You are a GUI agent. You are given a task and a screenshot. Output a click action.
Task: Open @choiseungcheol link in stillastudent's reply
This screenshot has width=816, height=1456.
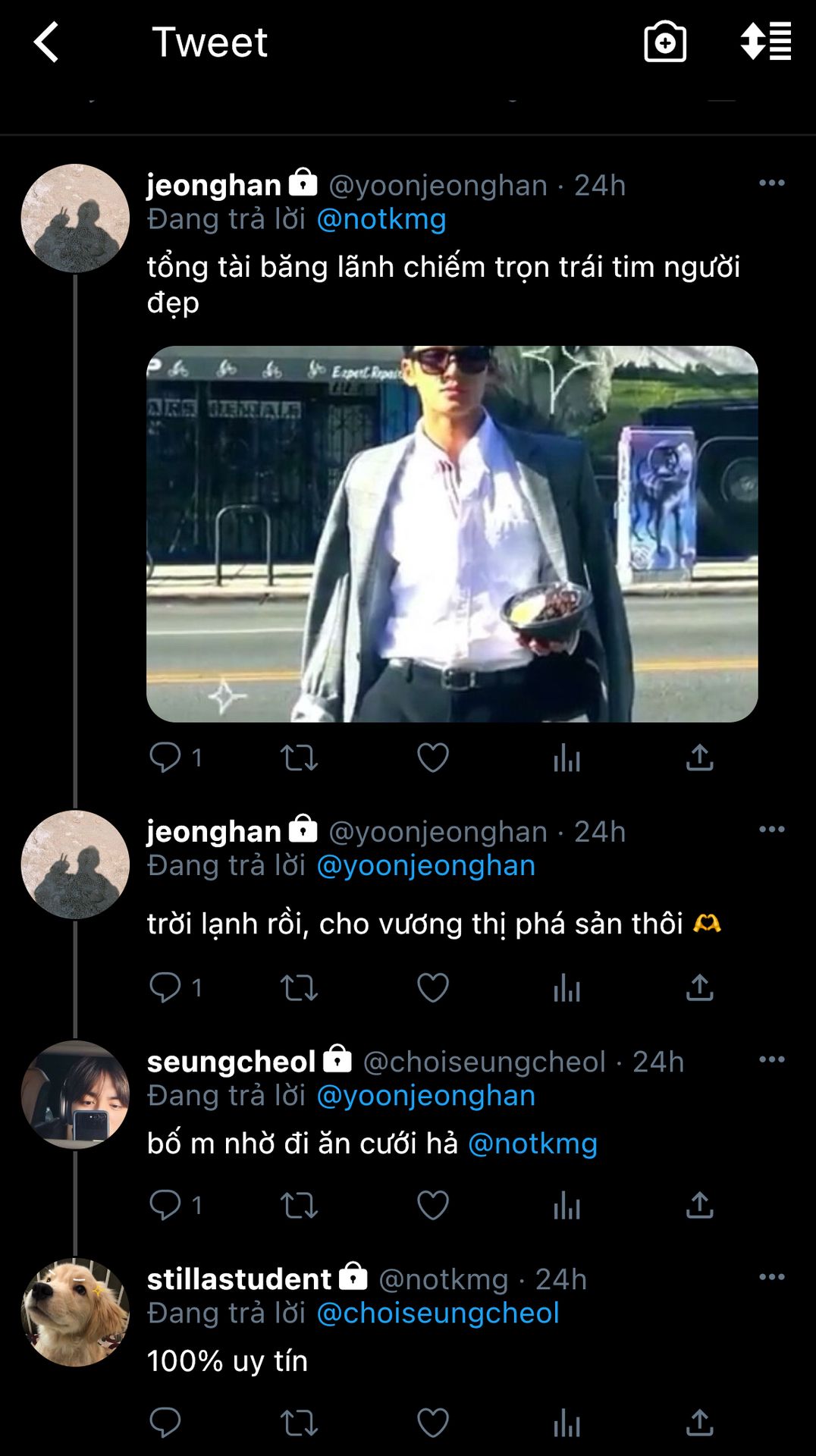(x=438, y=1313)
